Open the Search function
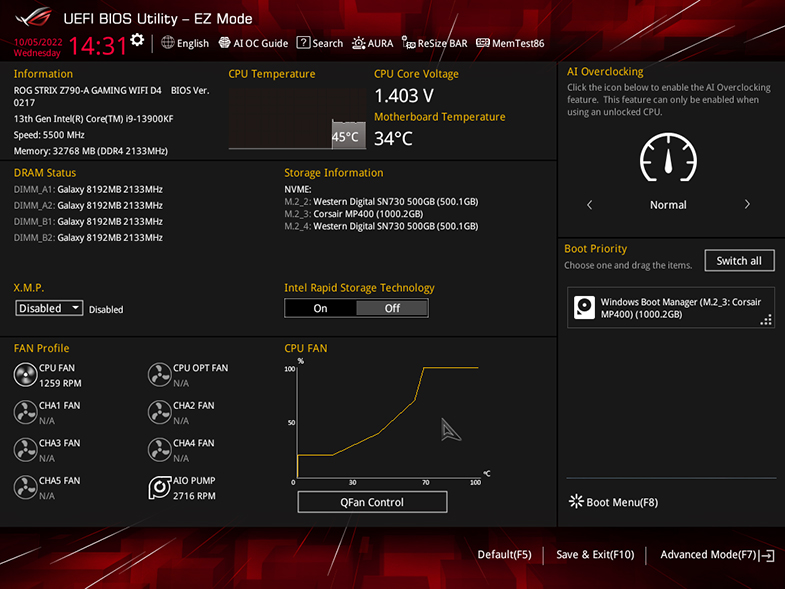This screenshot has width=785, height=589. (320, 43)
